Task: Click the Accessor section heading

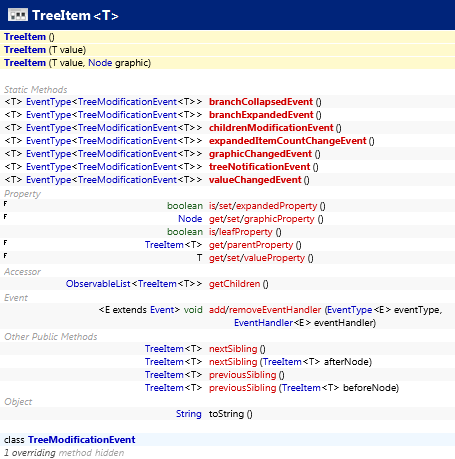Action: pyautogui.click(x=22, y=272)
